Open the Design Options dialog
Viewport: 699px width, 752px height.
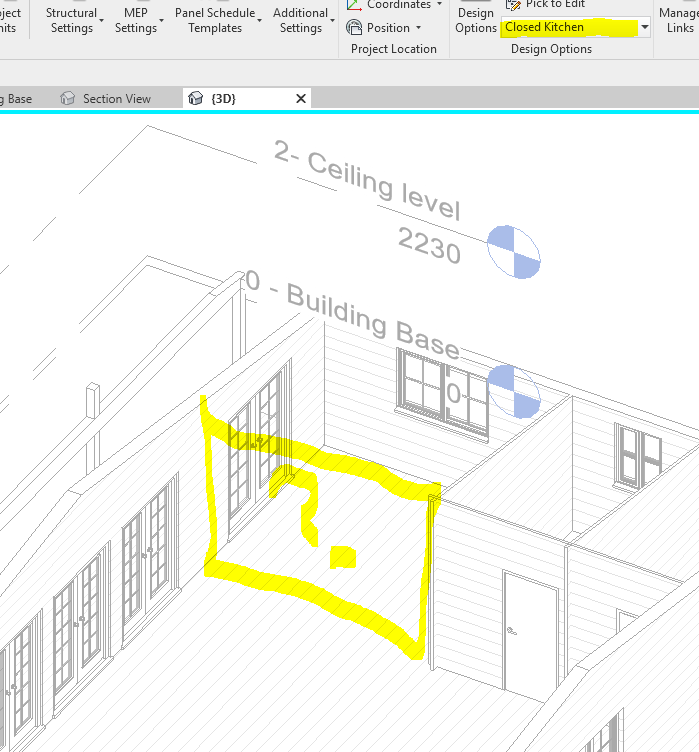tap(475, 19)
